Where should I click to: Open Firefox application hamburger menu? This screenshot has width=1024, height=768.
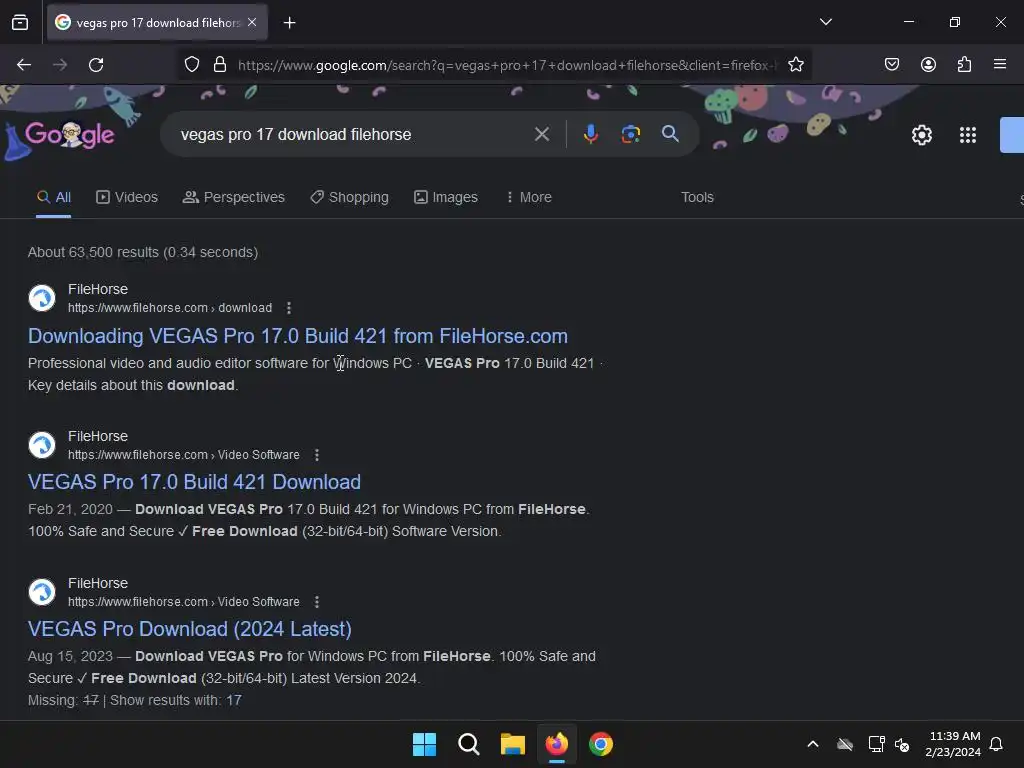tap(999, 64)
